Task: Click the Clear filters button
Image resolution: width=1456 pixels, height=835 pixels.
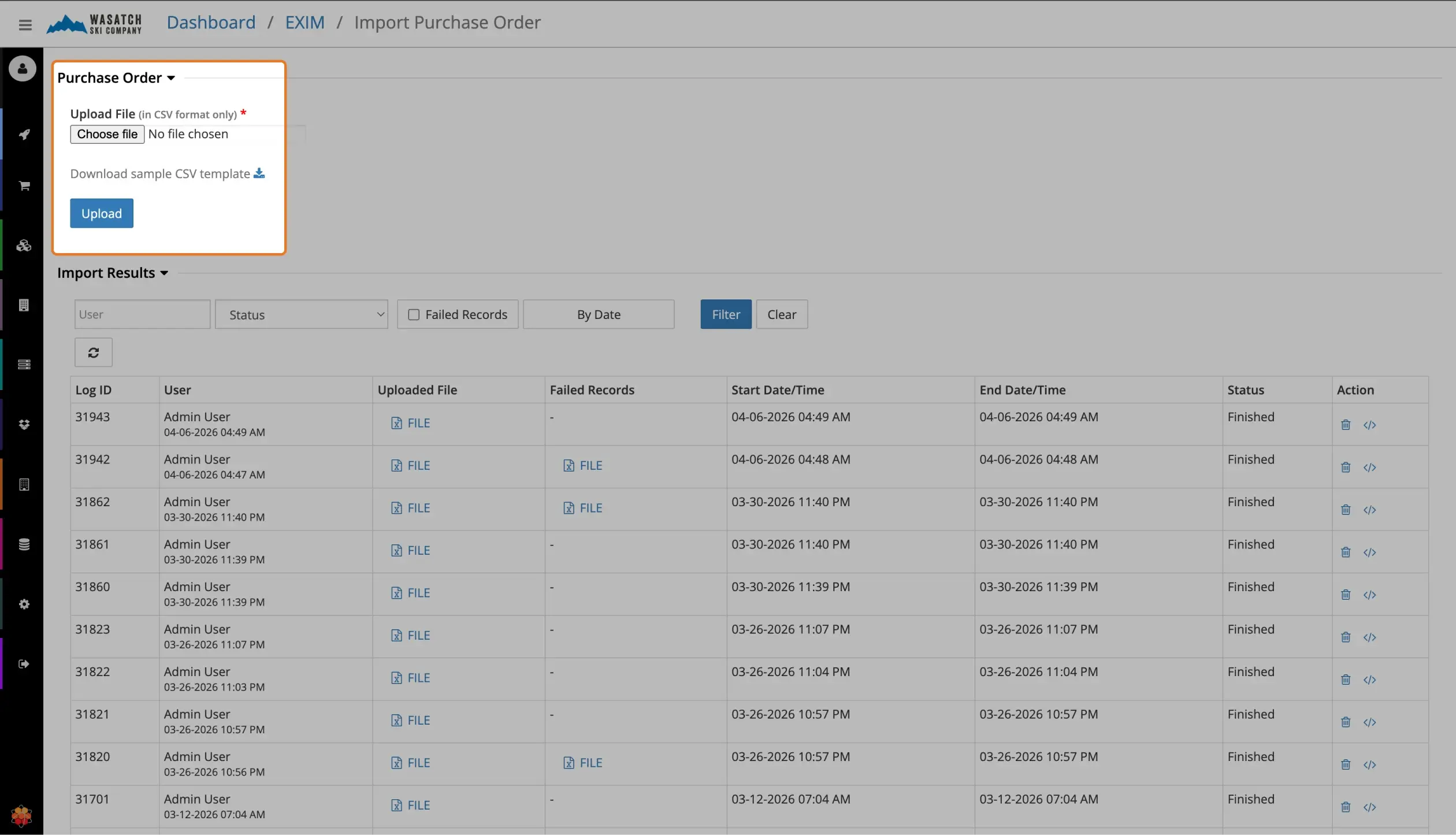Action: click(782, 314)
